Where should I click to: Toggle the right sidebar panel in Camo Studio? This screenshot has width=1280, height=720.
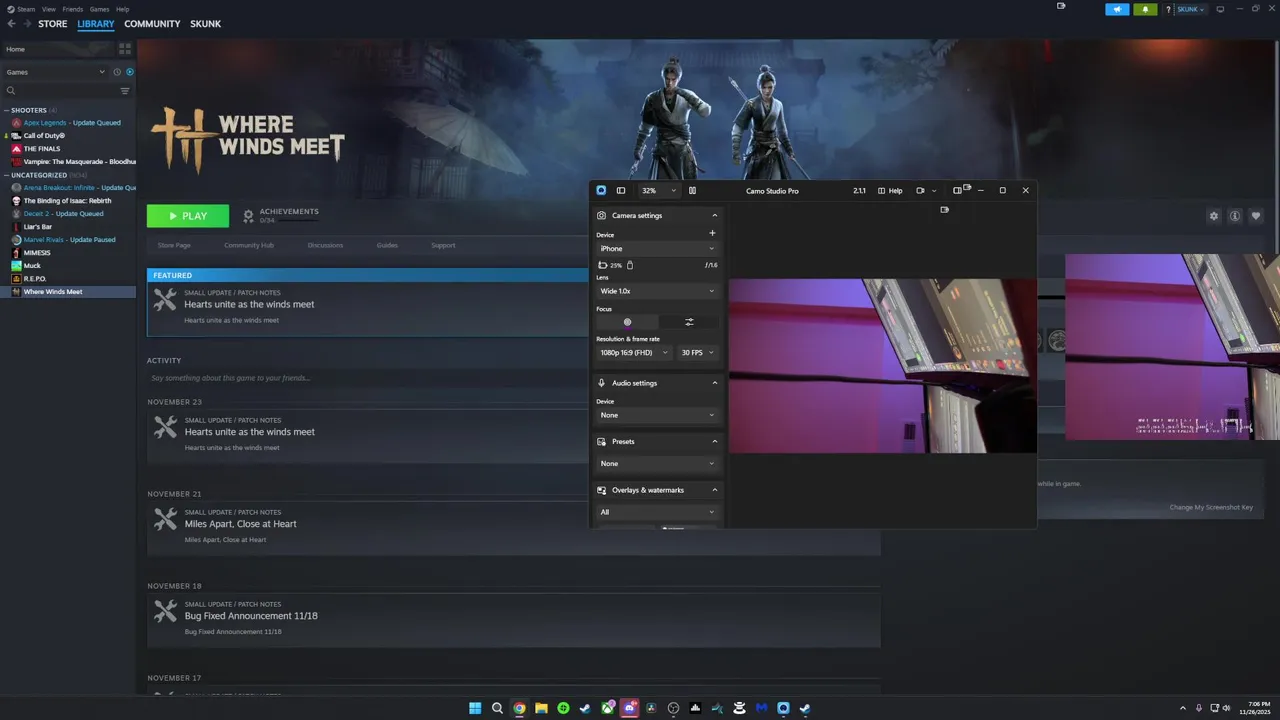point(957,190)
